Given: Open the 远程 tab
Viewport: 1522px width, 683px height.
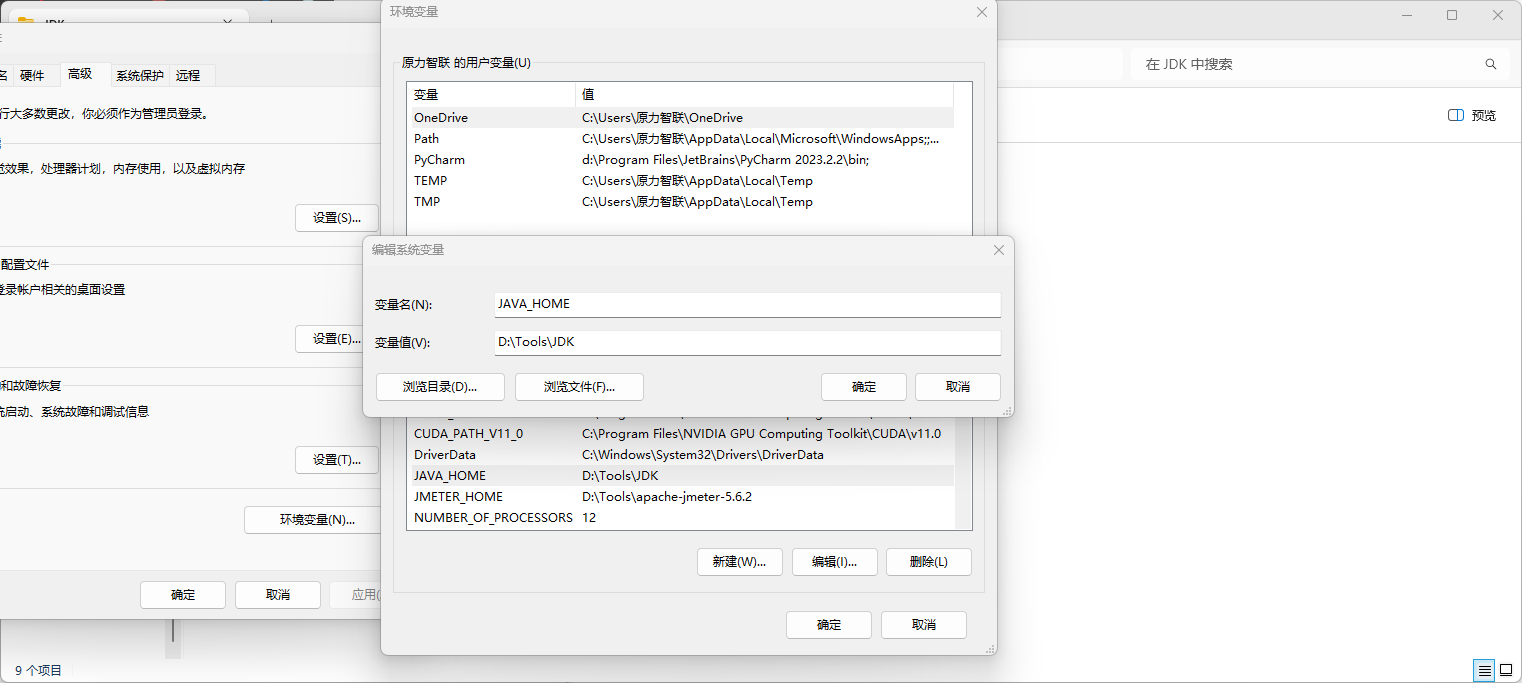Looking at the screenshot, I should pyautogui.click(x=188, y=75).
